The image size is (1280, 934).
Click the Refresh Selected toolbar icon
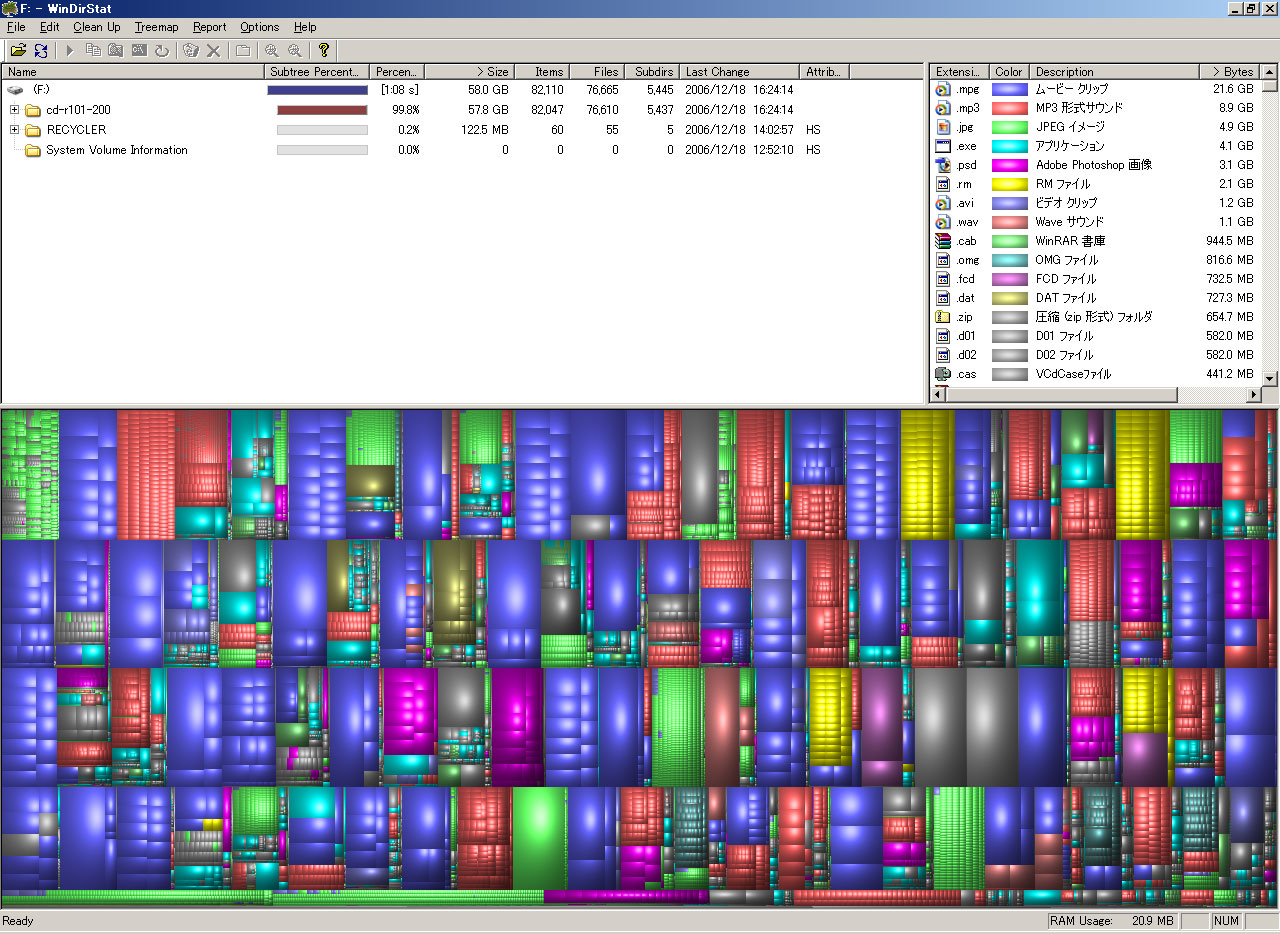[x=162, y=50]
